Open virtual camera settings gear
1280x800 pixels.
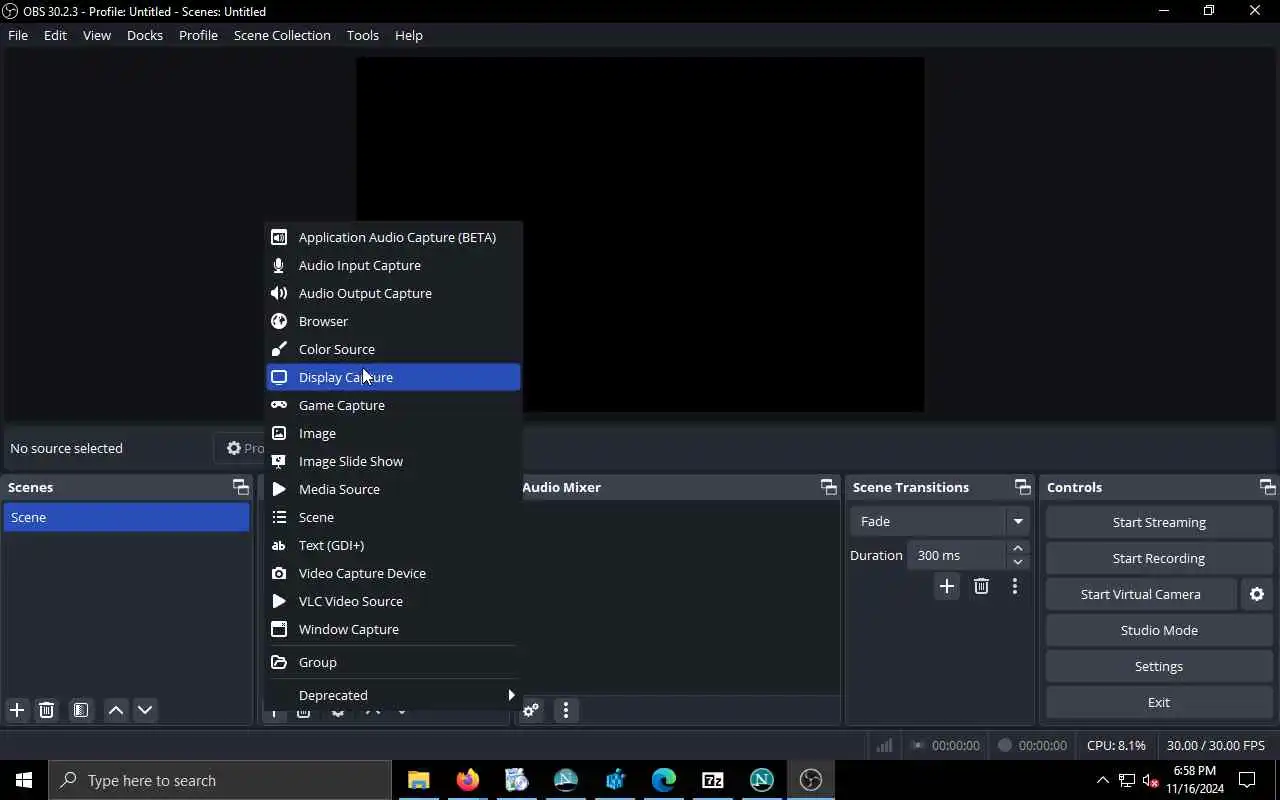(x=1257, y=594)
